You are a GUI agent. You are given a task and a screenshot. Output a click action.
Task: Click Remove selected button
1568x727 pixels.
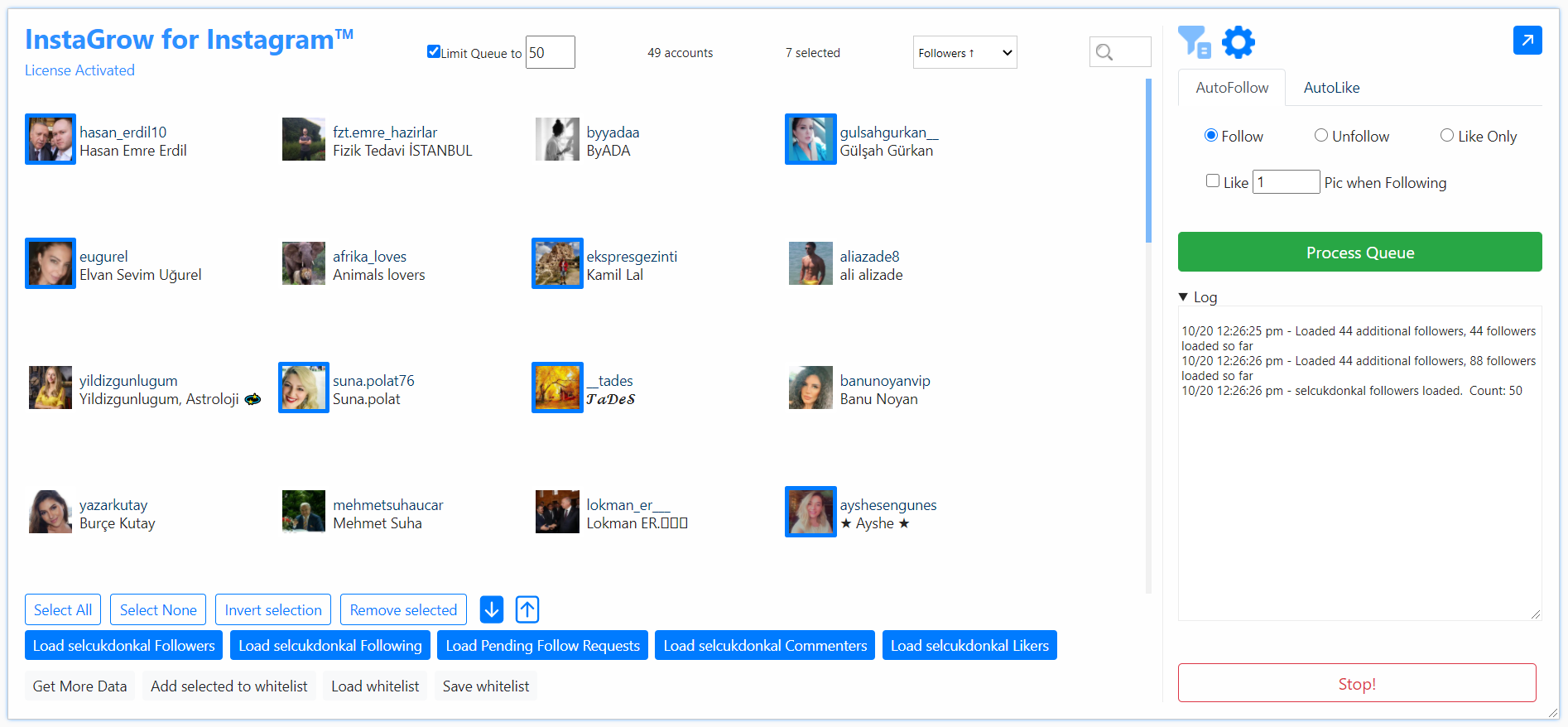click(403, 609)
